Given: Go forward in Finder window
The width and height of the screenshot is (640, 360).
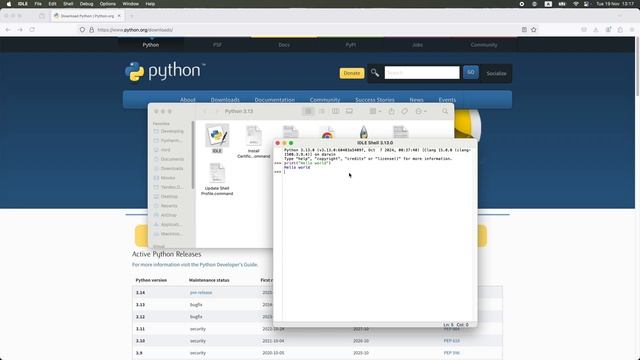Looking at the screenshot, I should (217, 111).
